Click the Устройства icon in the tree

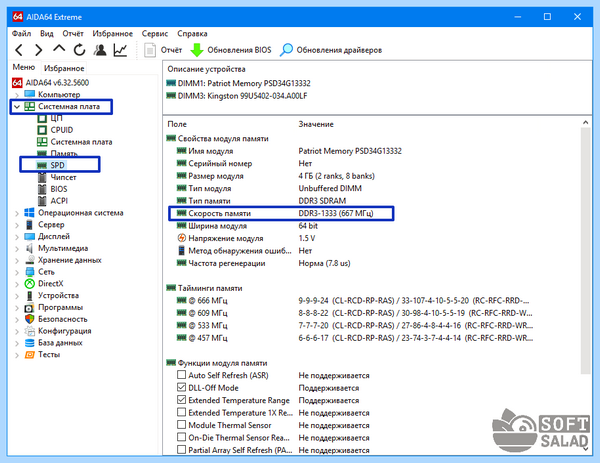29,296
